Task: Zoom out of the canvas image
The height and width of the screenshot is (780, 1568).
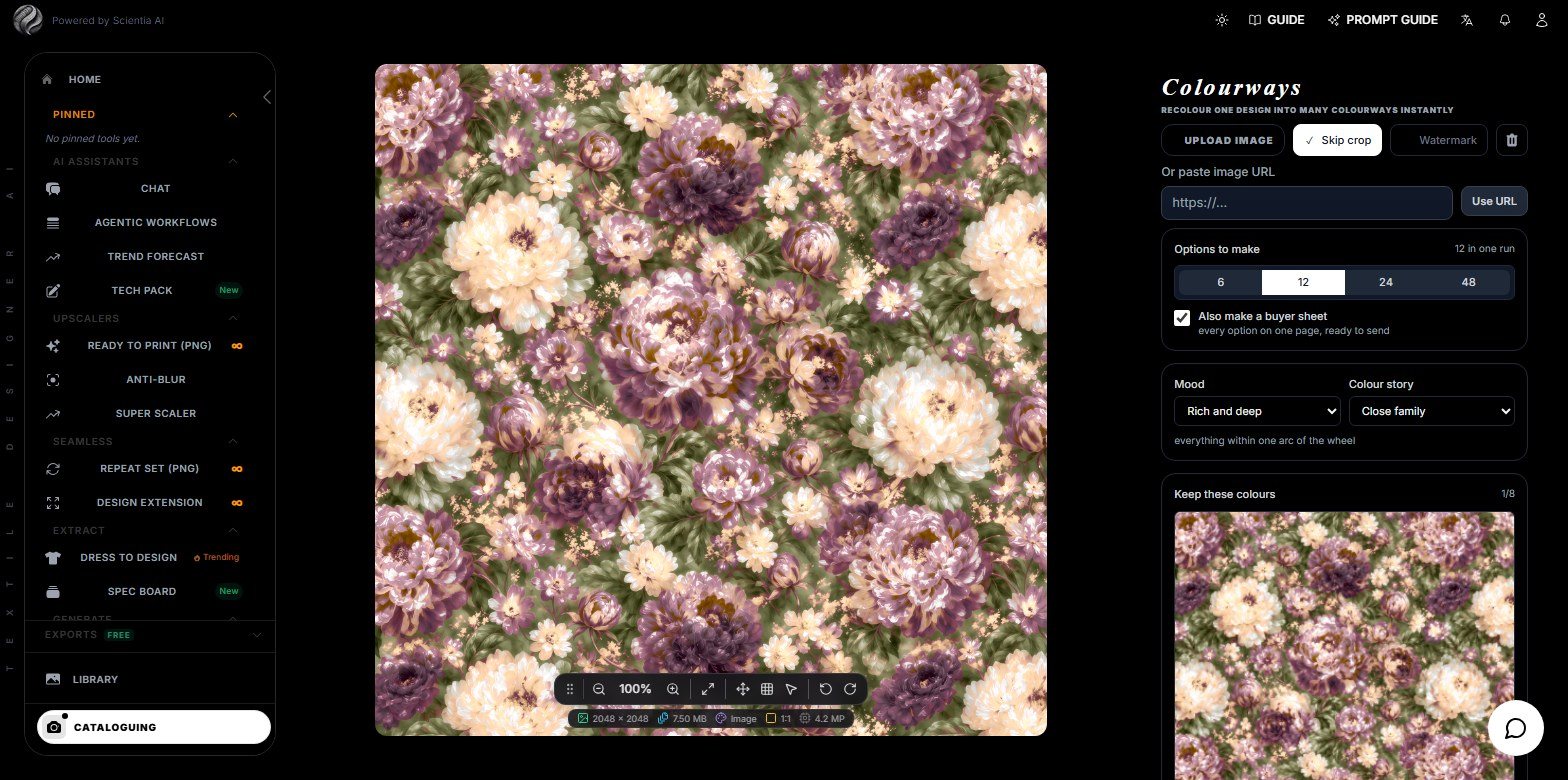Action: pyautogui.click(x=598, y=689)
